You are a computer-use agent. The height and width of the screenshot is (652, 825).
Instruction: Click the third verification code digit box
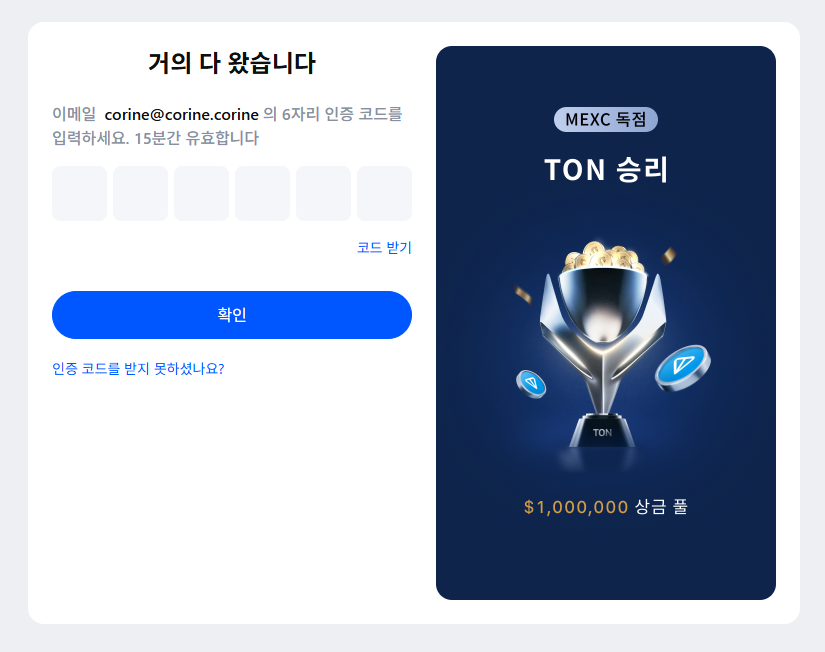pyautogui.click(x=202, y=194)
